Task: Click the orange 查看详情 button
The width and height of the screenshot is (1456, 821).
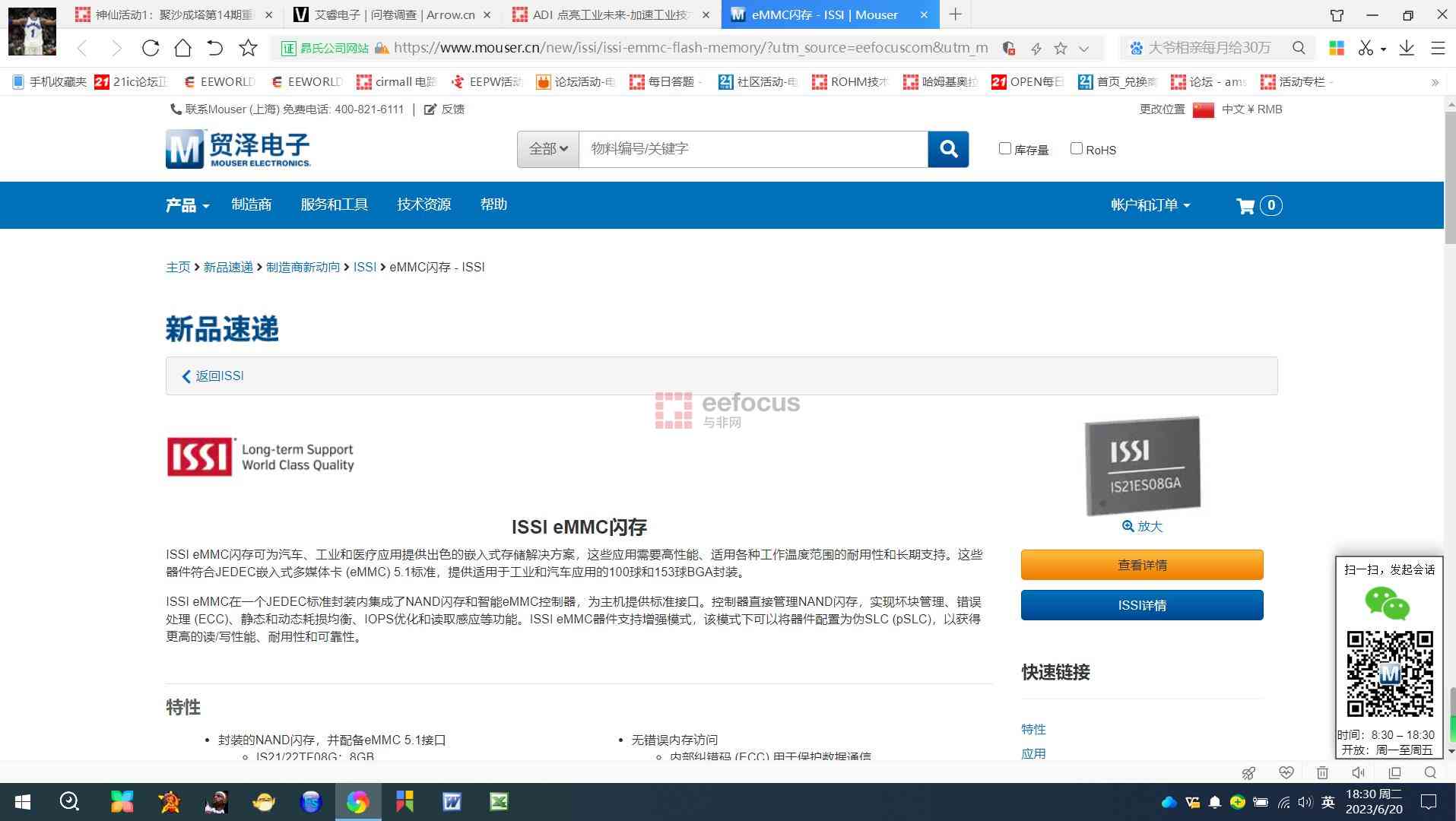Action: (1142, 565)
